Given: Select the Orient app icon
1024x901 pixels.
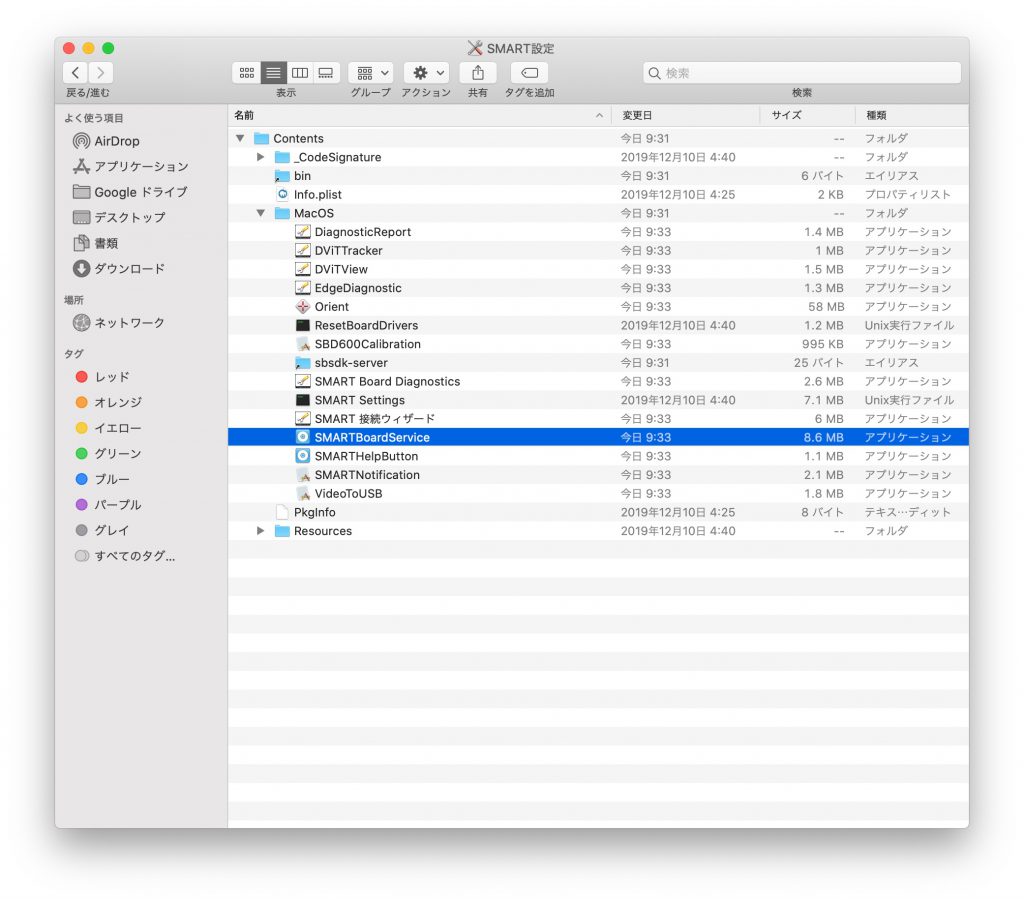Looking at the screenshot, I should tap(302, 307).
